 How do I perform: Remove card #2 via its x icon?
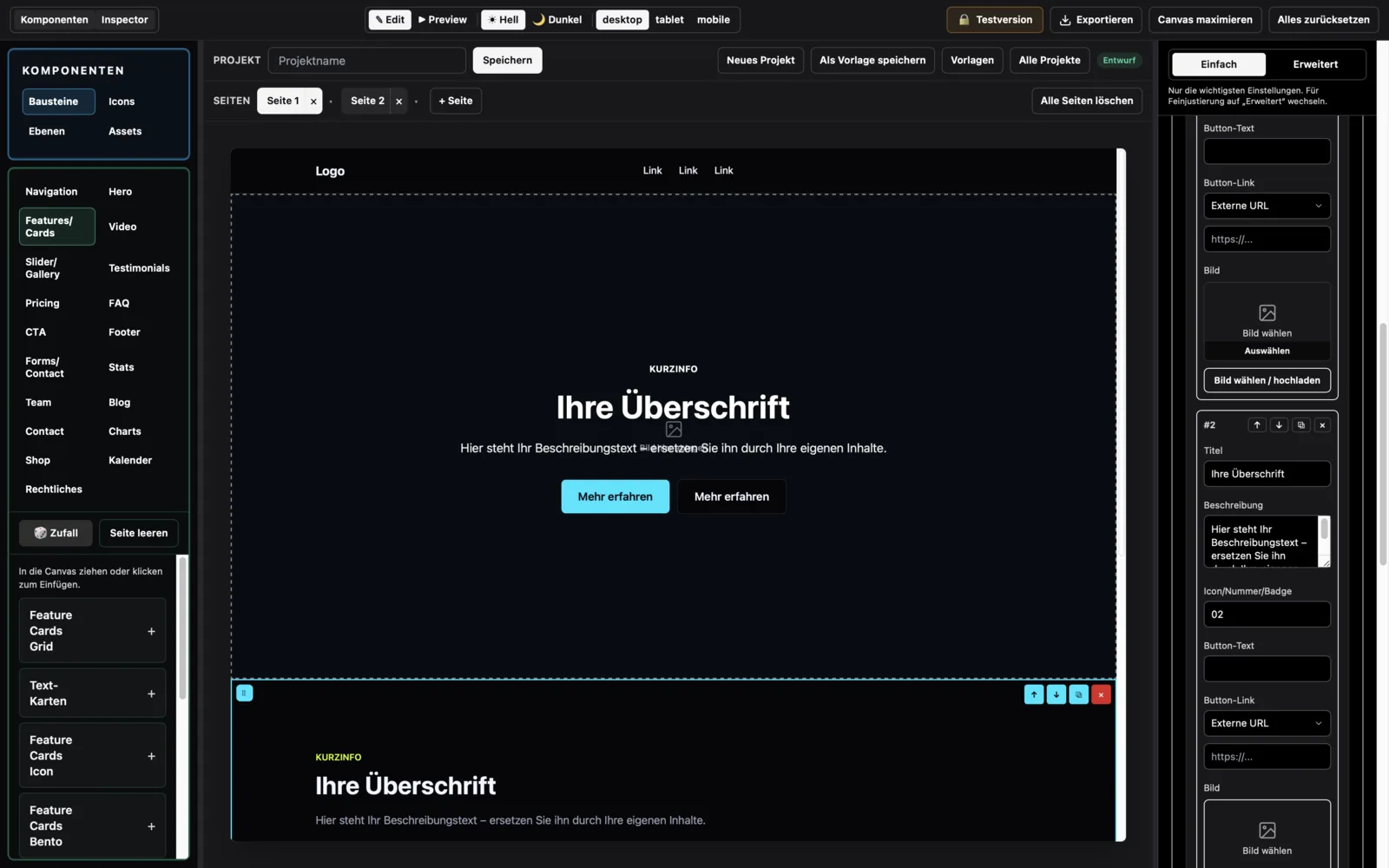pos(1322,424)
